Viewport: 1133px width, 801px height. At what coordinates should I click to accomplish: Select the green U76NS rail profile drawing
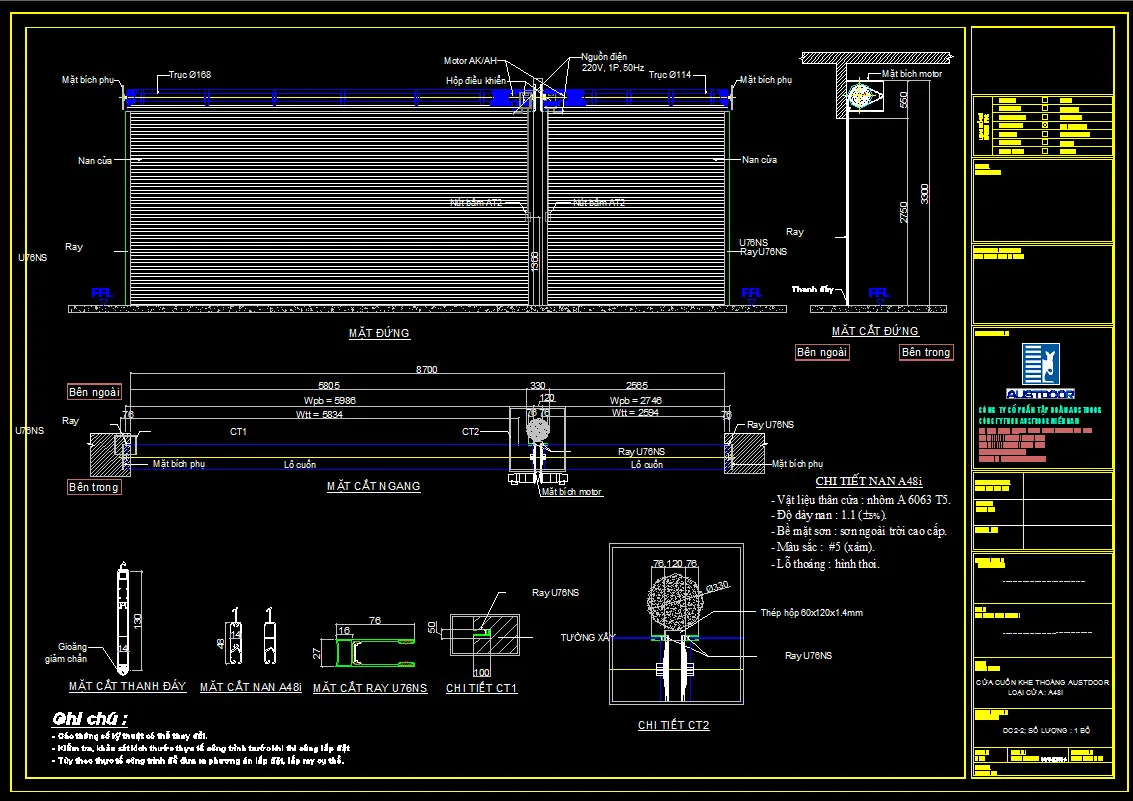(x=375, y=652)
